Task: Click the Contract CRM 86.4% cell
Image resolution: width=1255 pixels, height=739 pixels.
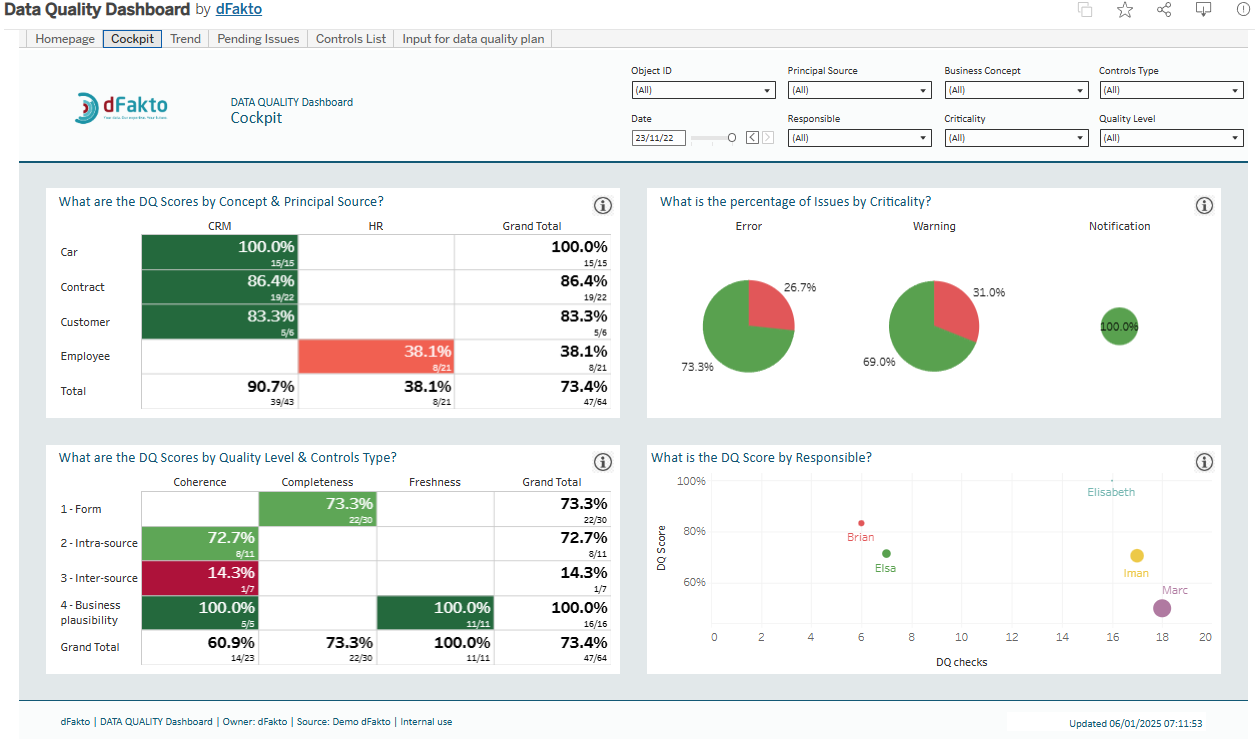Action: click(219, 287)
